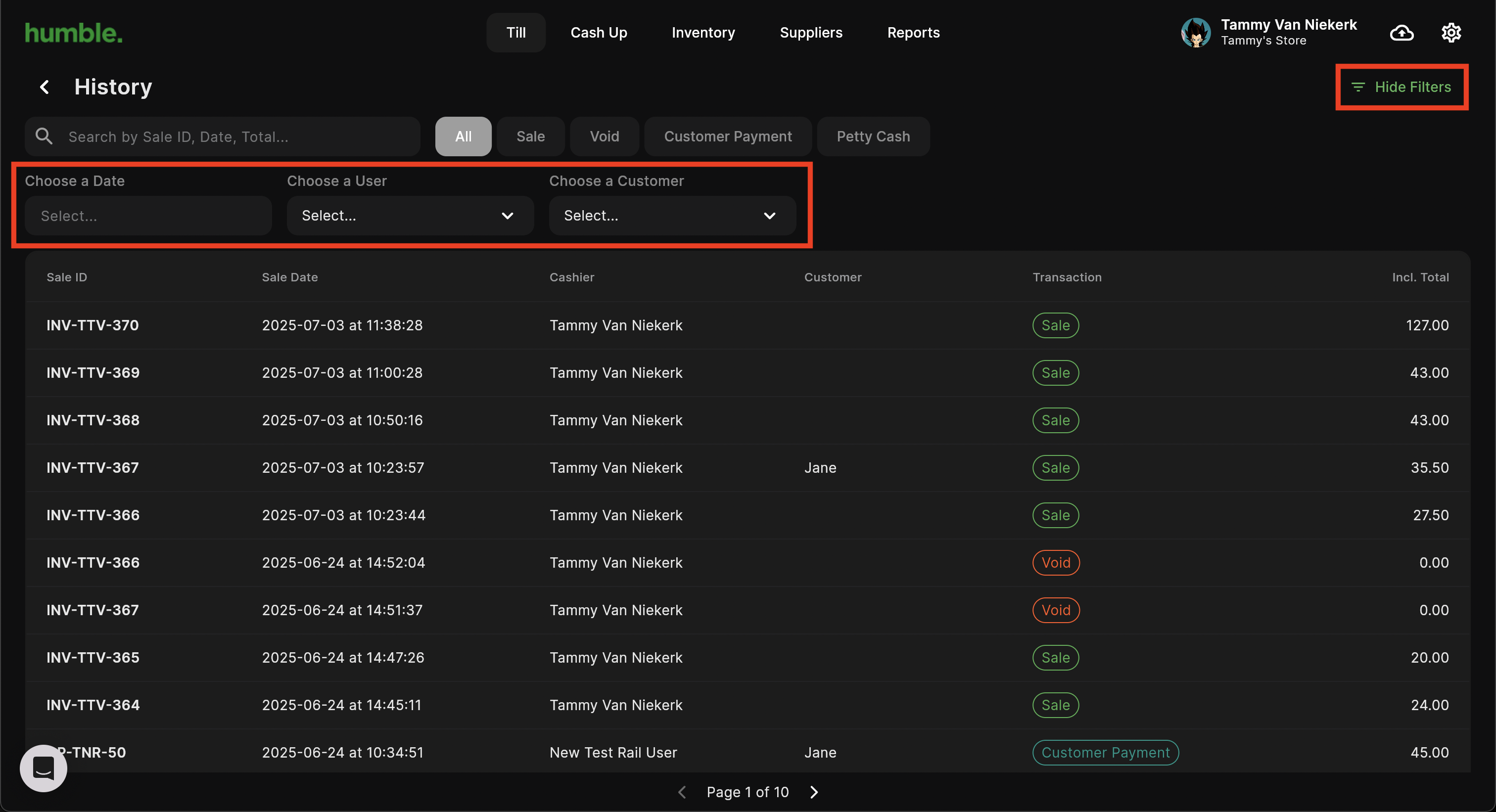This screenshot has width=1496, height=812.
Task: Go to the previous page arrow
Action: click(682, 792)
